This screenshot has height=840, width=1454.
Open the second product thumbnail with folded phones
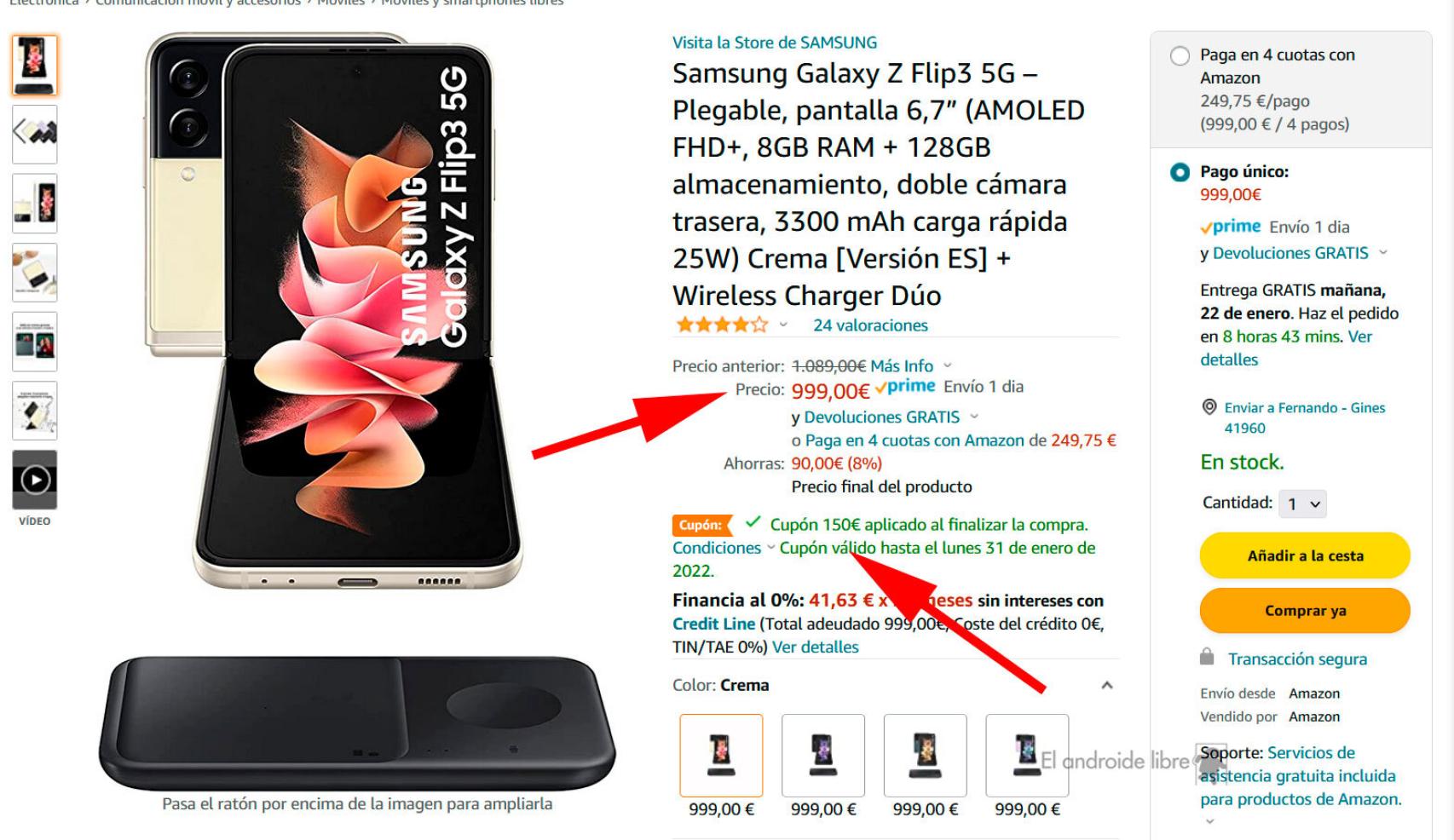coord(35,134)
